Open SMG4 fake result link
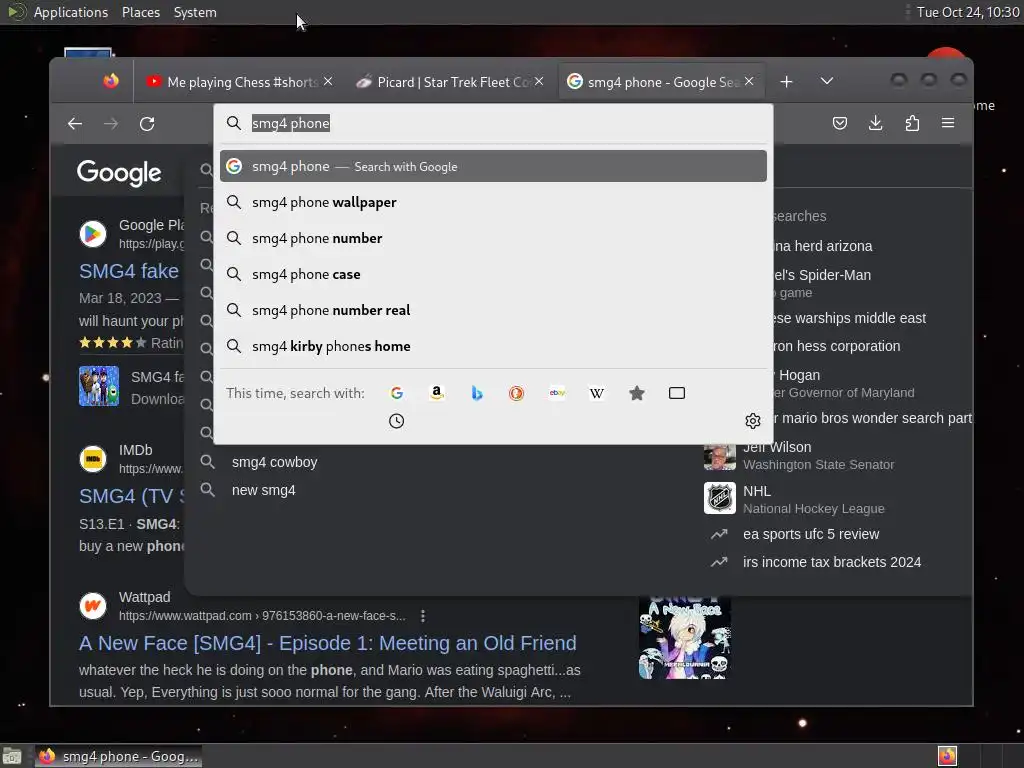1024x768 pixels. pyautogui.click(x=129, y=271)
